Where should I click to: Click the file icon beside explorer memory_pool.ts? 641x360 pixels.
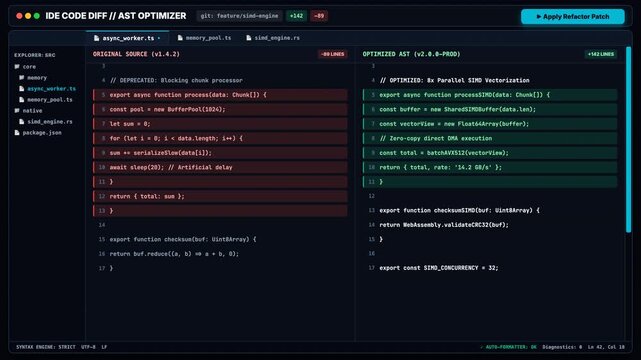22,100
